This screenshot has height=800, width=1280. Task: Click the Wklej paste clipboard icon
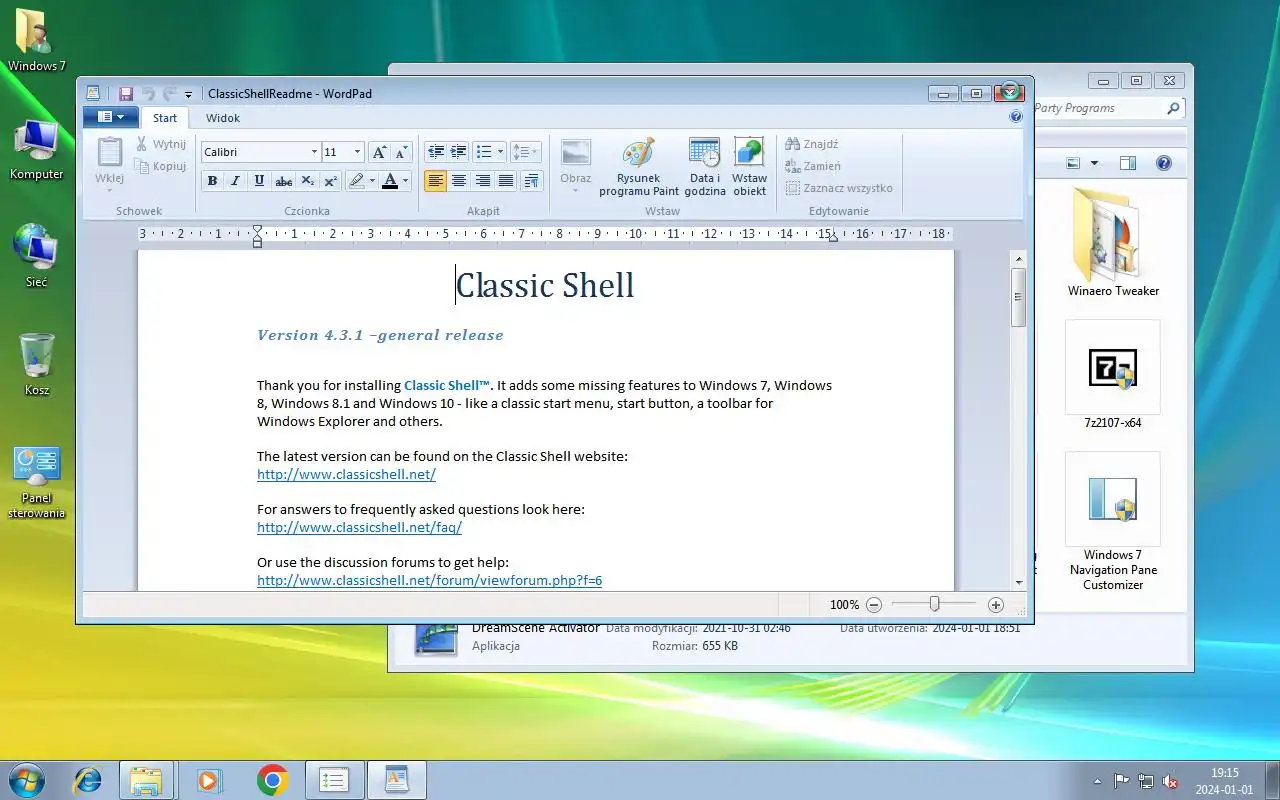[x=109, y=152]
